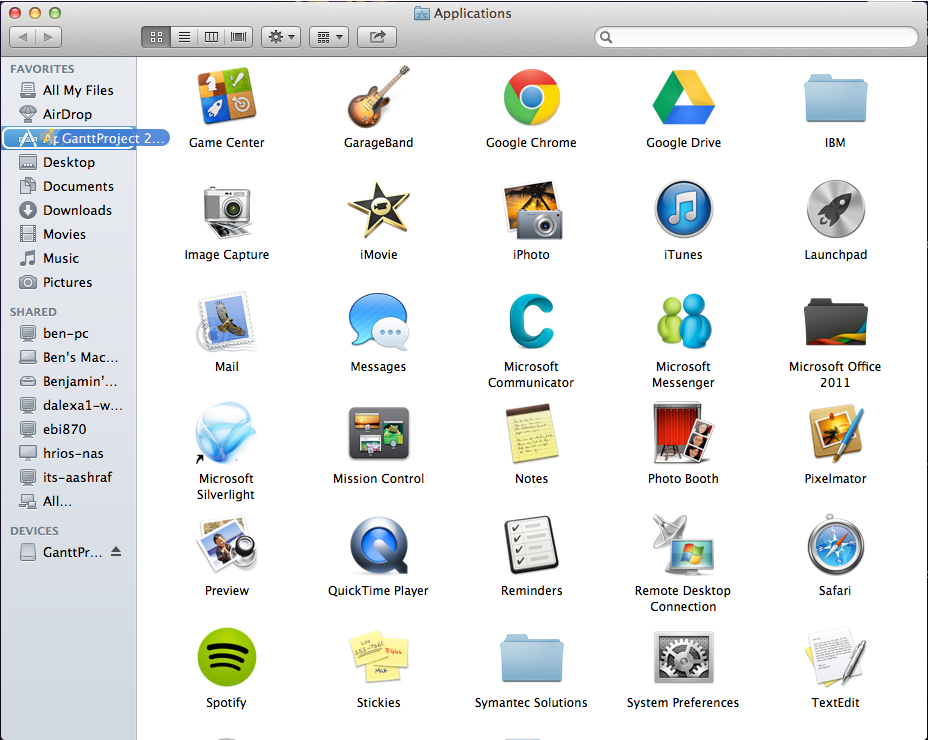Click into the Finder search field
This screenshot has width=928, height=740.
(760, 37)
